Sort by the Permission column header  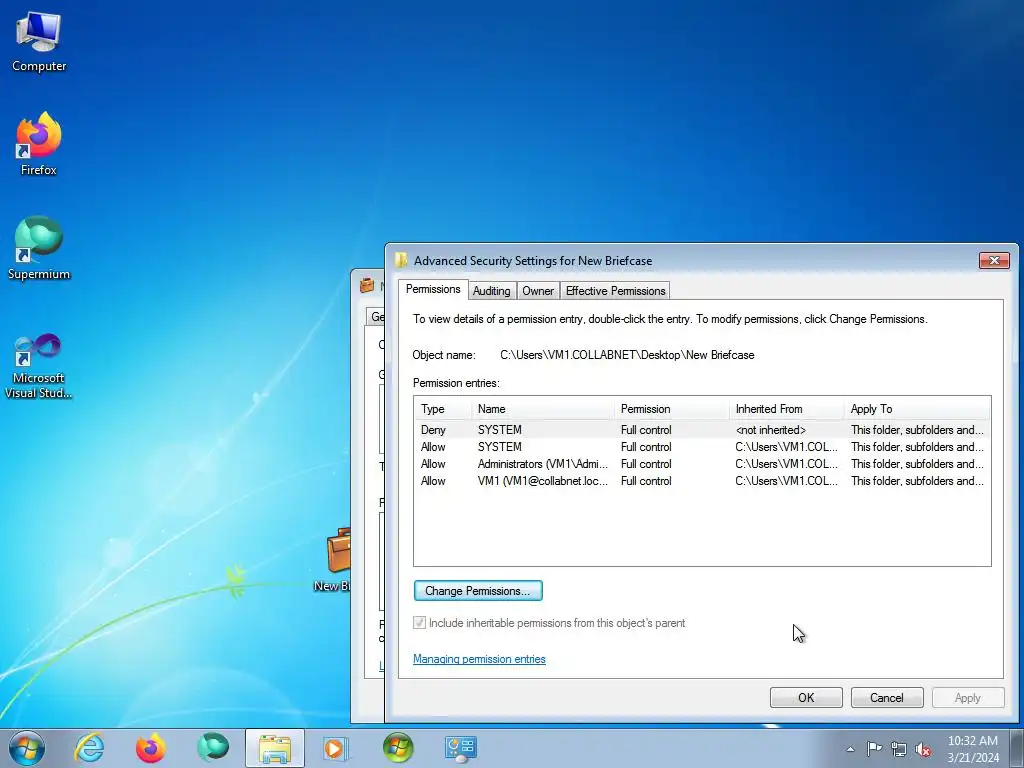[671, 409]
